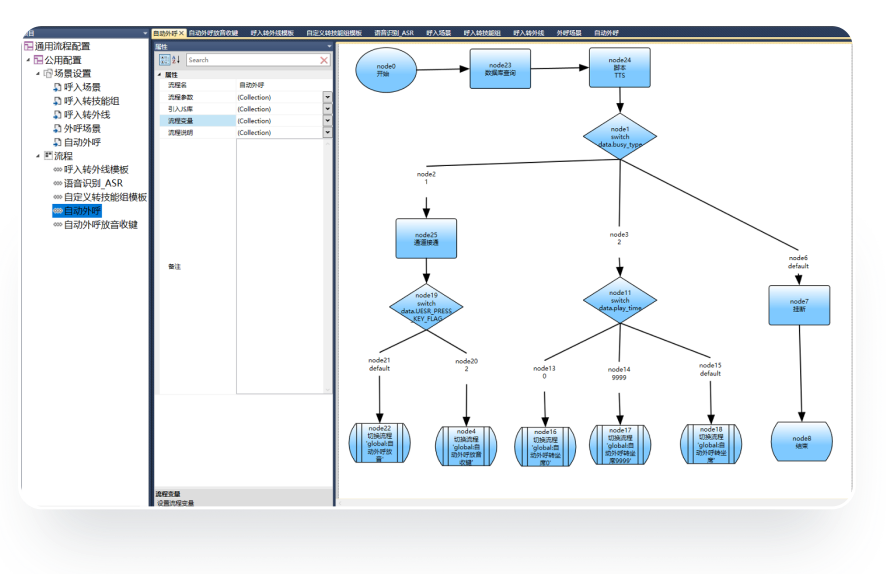Select the node8 结束 end node
The image size is (886, 574).
[801, 442]
